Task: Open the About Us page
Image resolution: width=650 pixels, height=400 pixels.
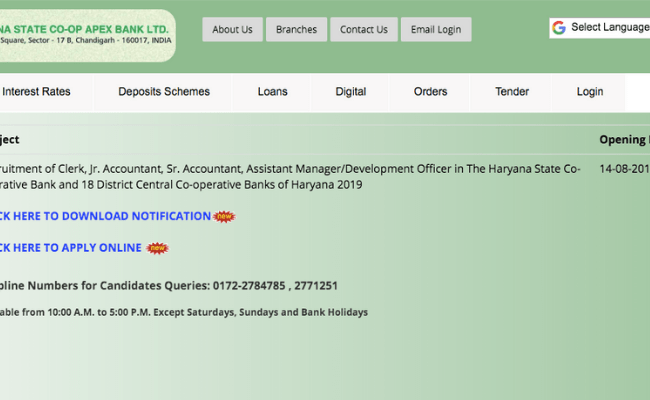Action: pyautogui.click(x=232, y=30)
